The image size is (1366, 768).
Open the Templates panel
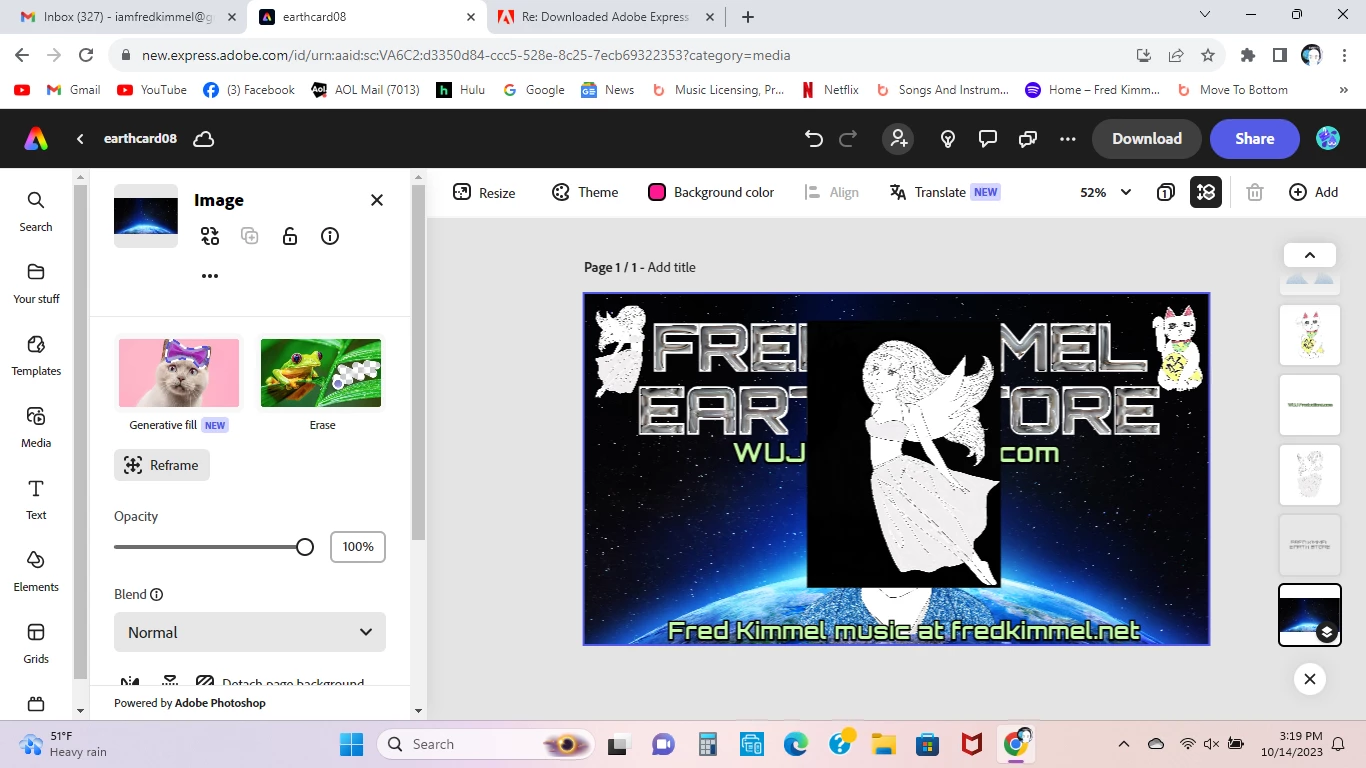(x=36, y=355)
